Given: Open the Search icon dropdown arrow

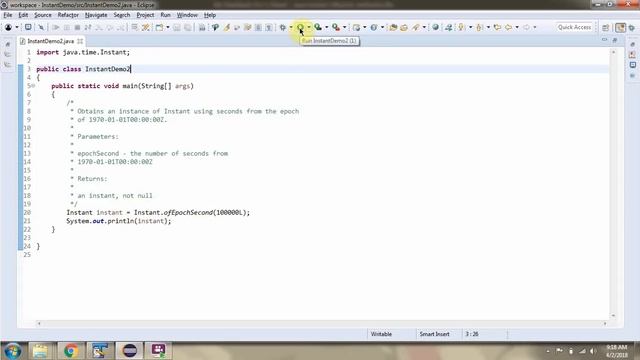Looking at the screenshot, I should tap(424, 27).
